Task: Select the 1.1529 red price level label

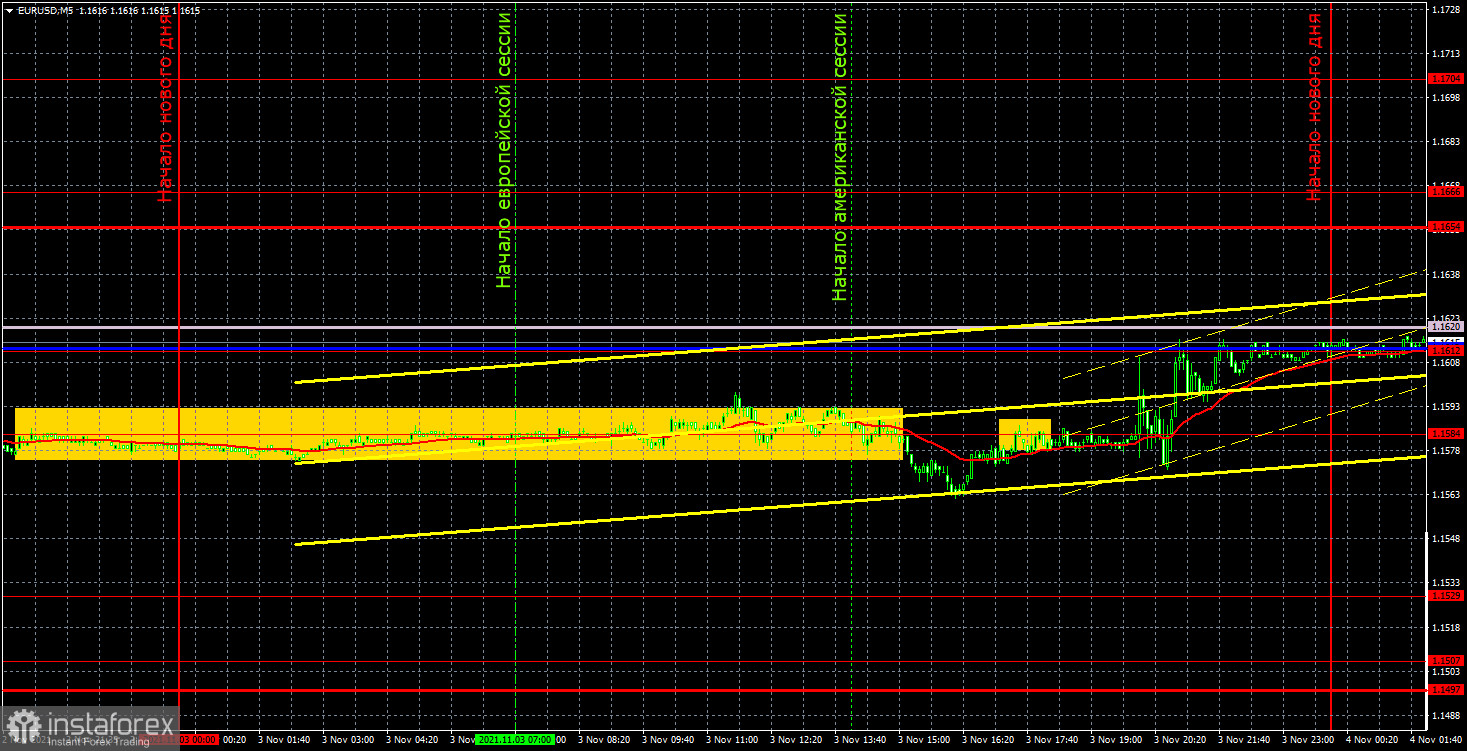Action: [1447, 596]
